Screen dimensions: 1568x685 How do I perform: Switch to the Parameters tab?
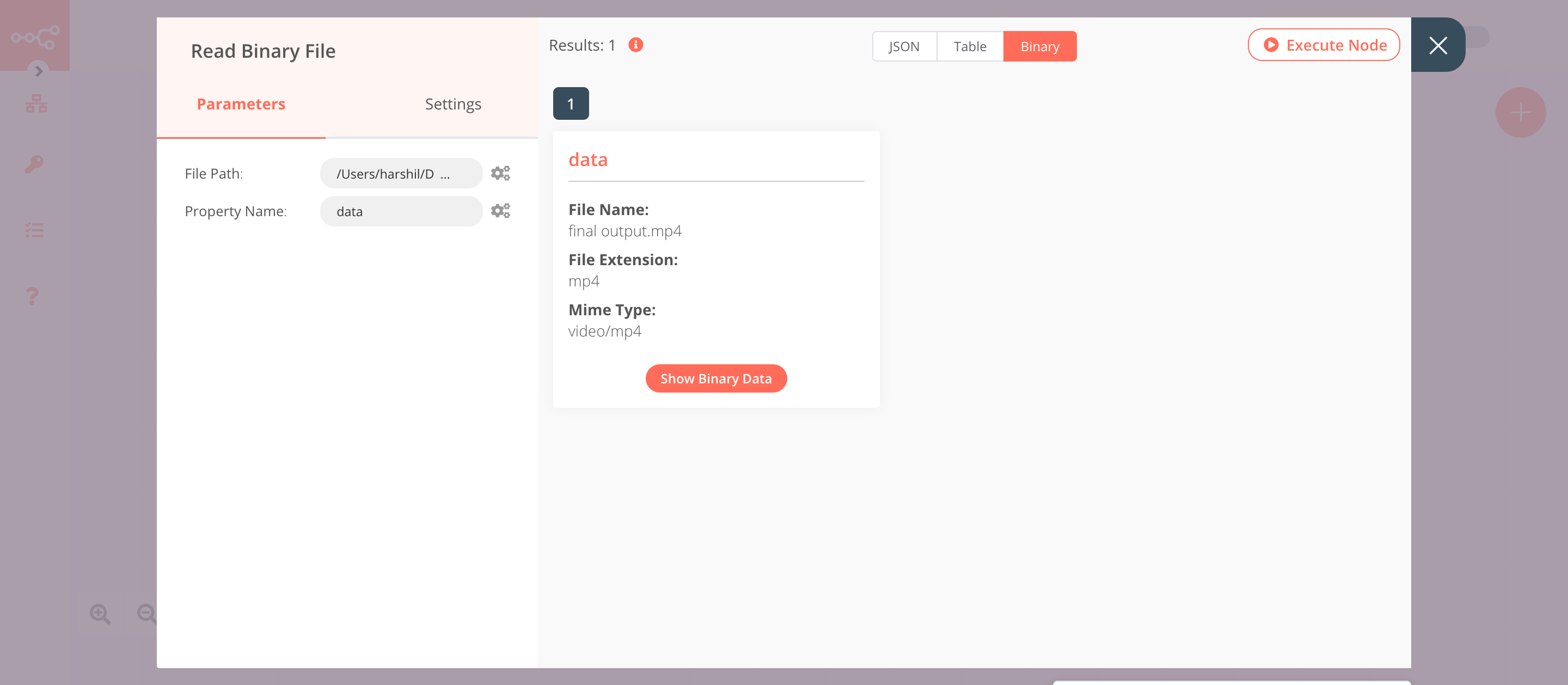tap(241, 103)
